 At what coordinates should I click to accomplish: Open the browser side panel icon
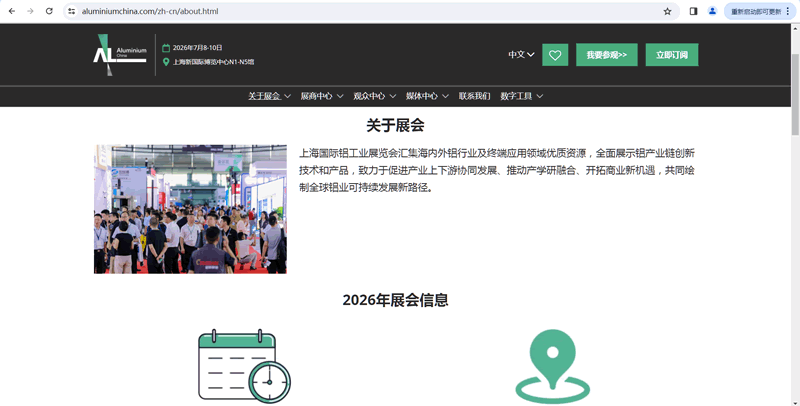[x=693, y=11]
